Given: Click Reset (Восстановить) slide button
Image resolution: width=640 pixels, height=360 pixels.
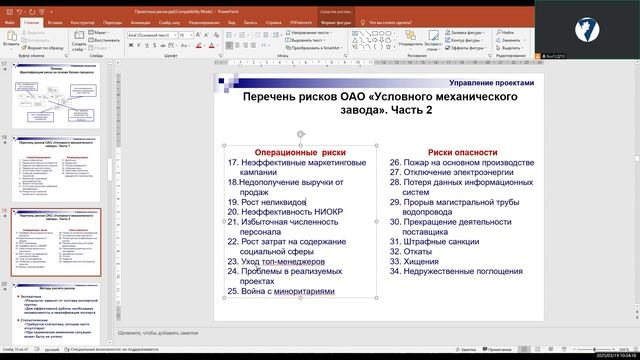Looking at the screenshot, I should tap(104, 40).
